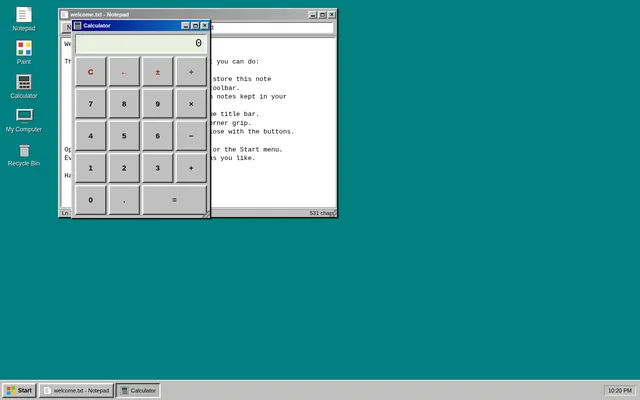Click digit 4 on the calculator
Image resolution: width=640 pixels, height=400 pixels.
click(91, 136)
